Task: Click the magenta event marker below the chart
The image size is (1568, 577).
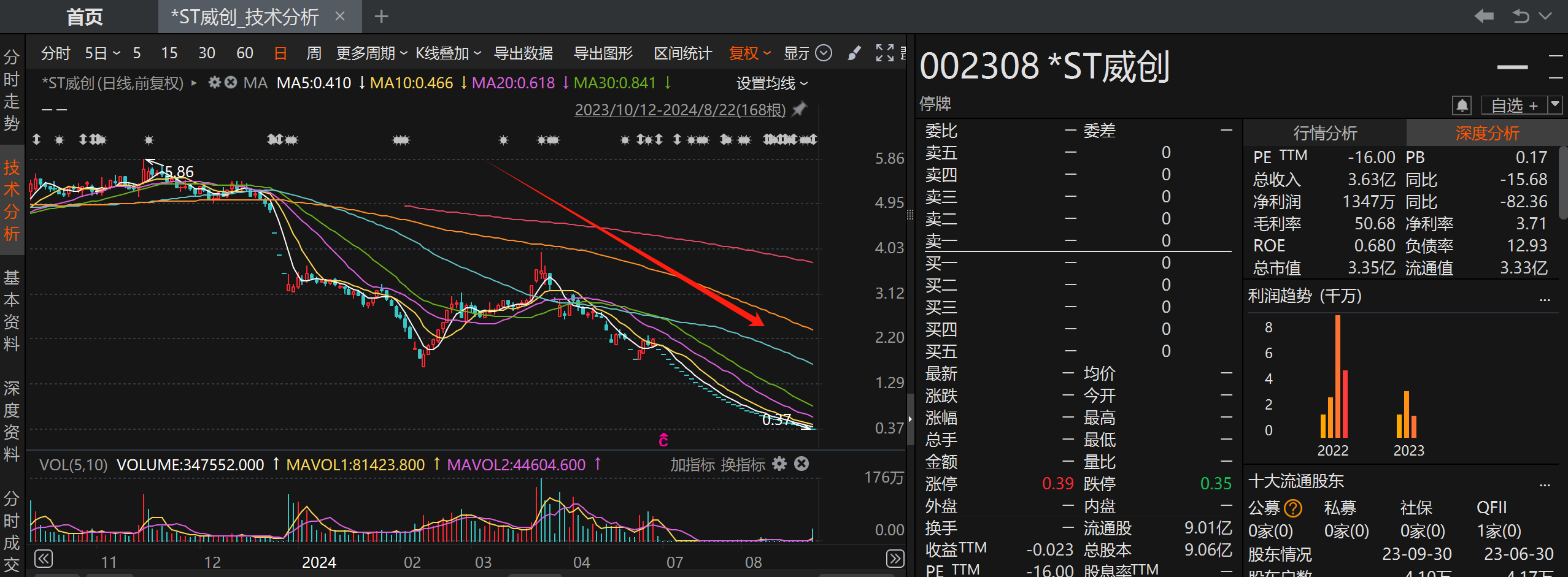Action: [x=663, y=440]
